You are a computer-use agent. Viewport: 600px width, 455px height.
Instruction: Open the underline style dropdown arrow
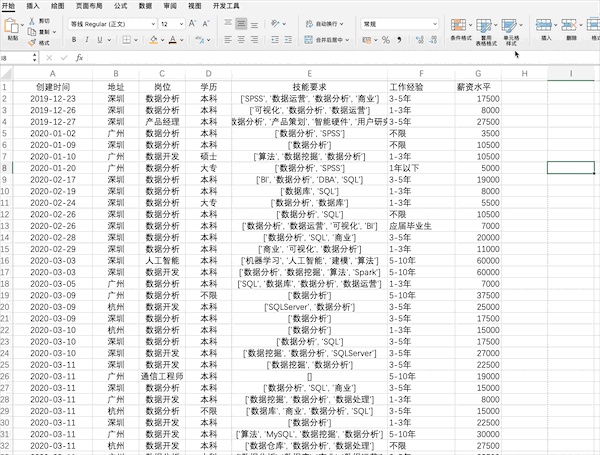coord(109,40)
